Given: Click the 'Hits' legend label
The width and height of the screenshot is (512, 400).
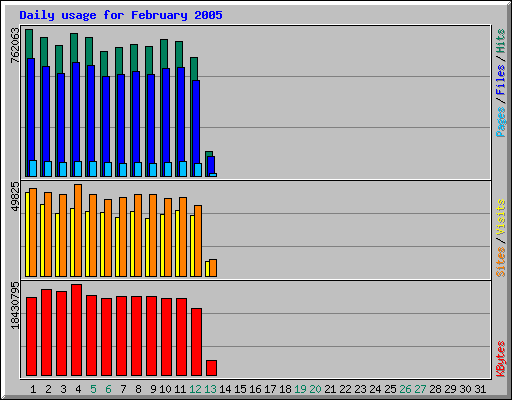Looking at the screenshot, I should pyautogui.click(x=500, y=41).
